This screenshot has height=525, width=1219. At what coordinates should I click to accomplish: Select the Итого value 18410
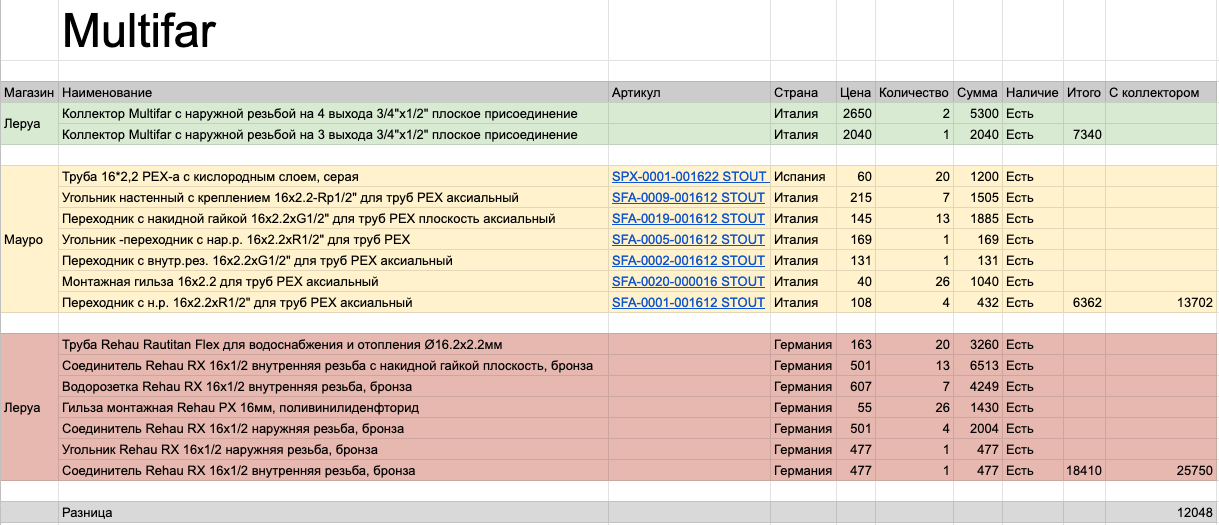tap(1084, 471)
